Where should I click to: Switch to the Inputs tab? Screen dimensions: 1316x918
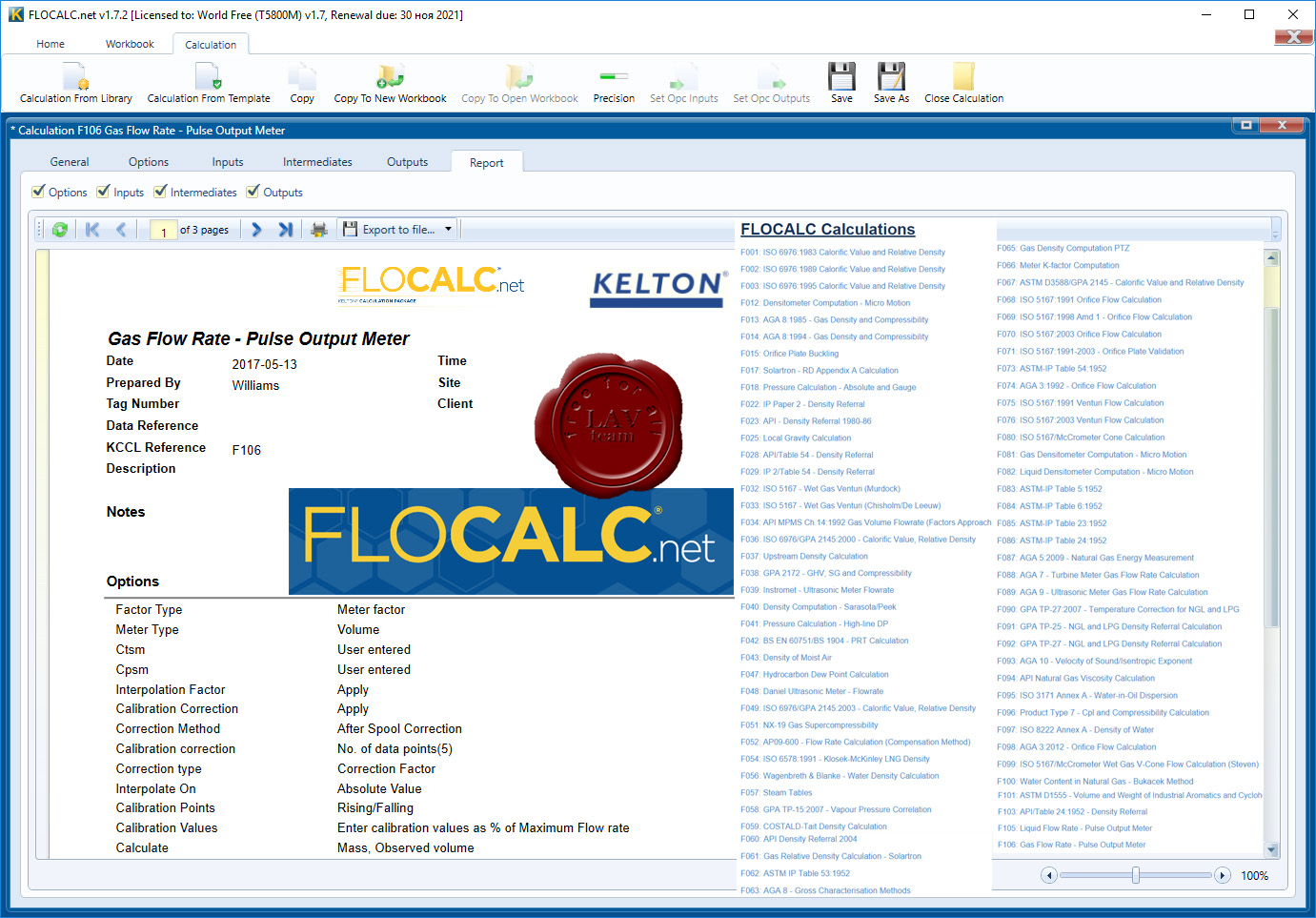[228, 162]
